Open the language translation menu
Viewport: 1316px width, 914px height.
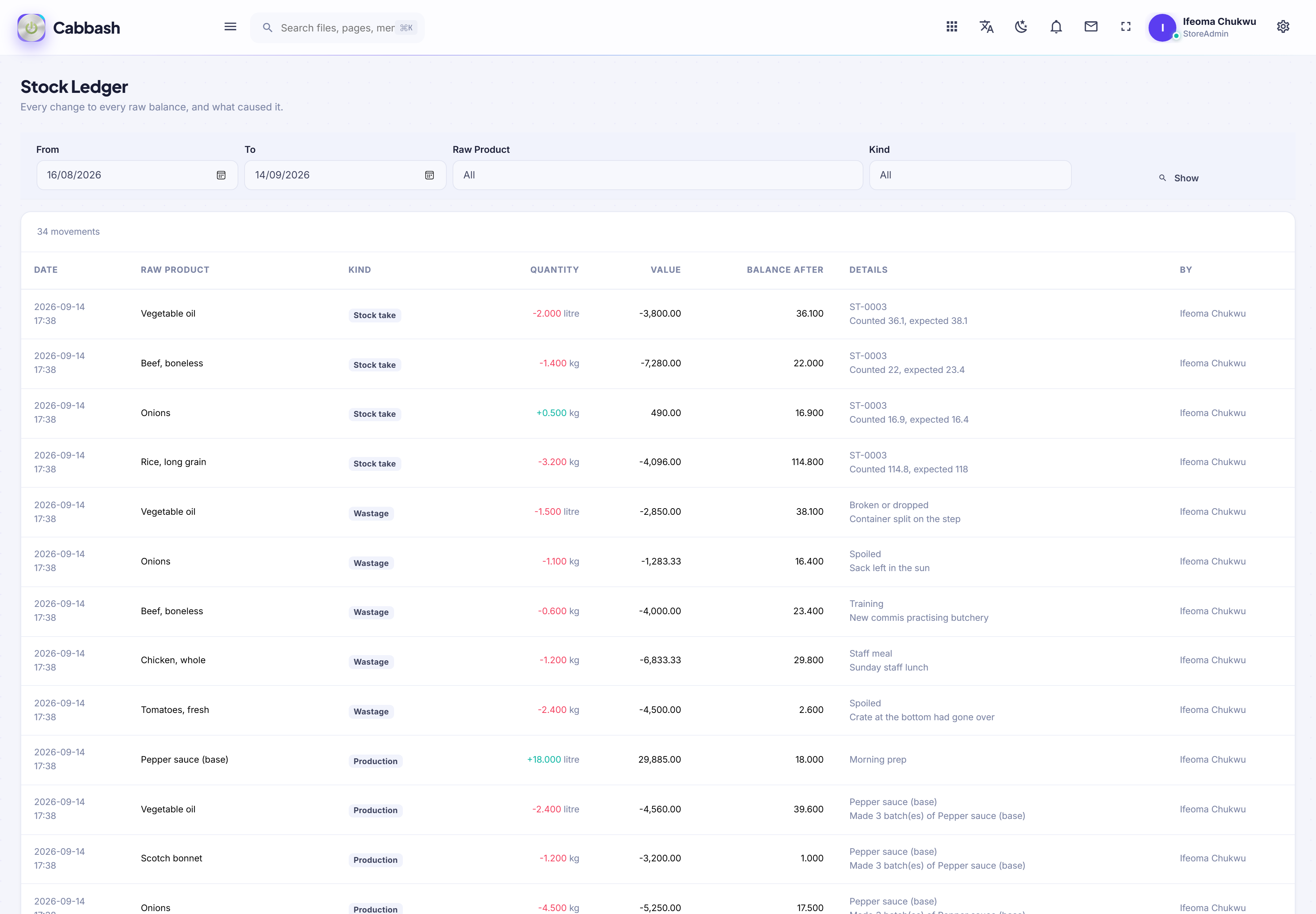coord(986,27)
